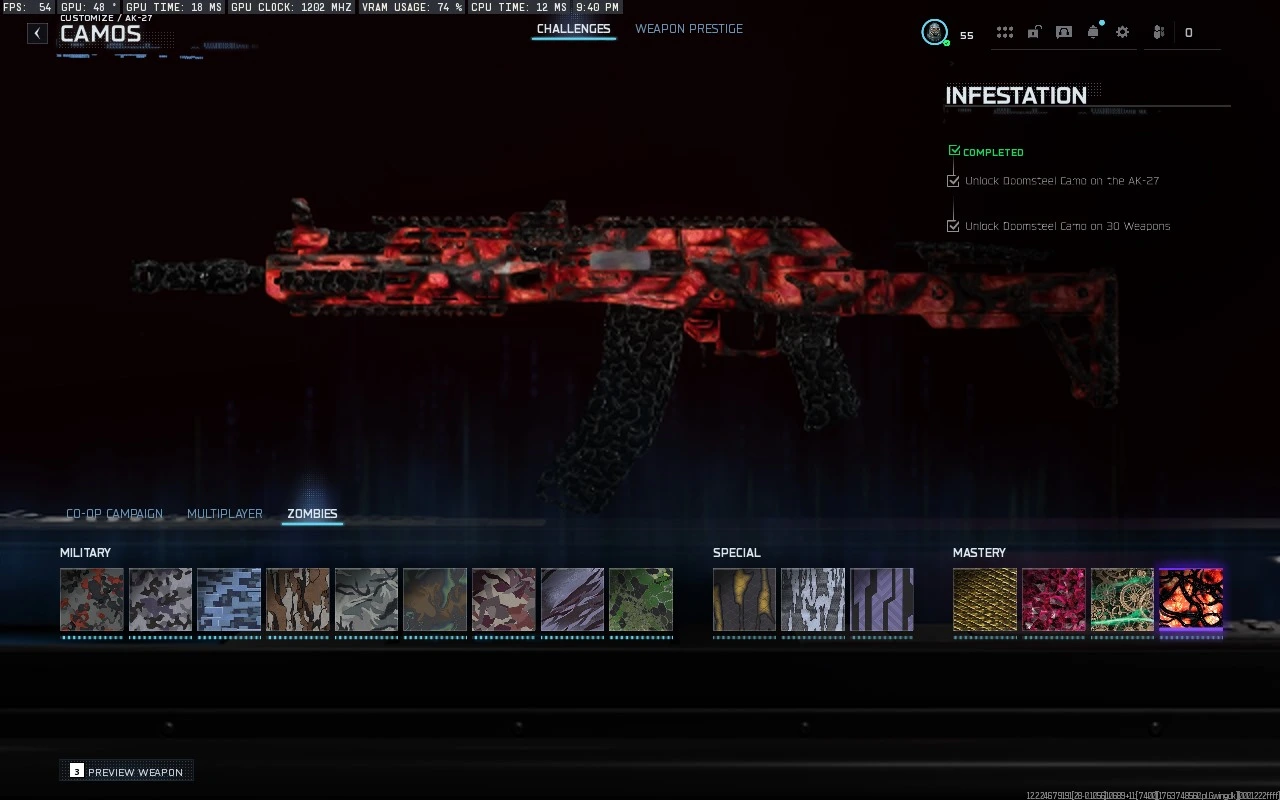Open the social party icon

tap(1159, 32)
